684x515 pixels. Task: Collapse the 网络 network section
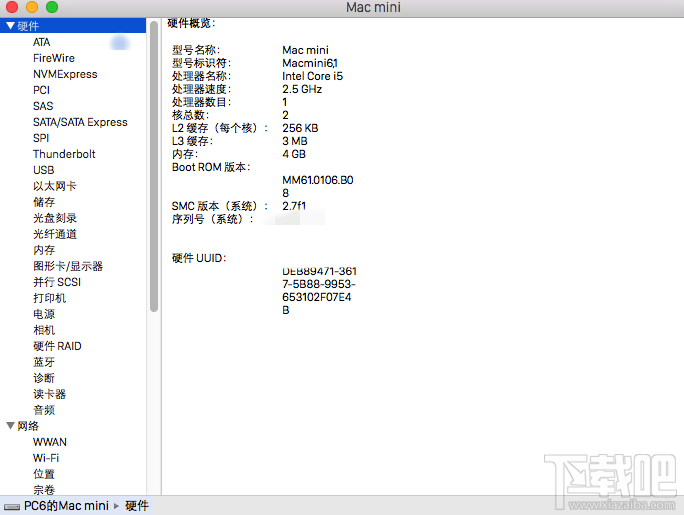(x=10, y=426)
